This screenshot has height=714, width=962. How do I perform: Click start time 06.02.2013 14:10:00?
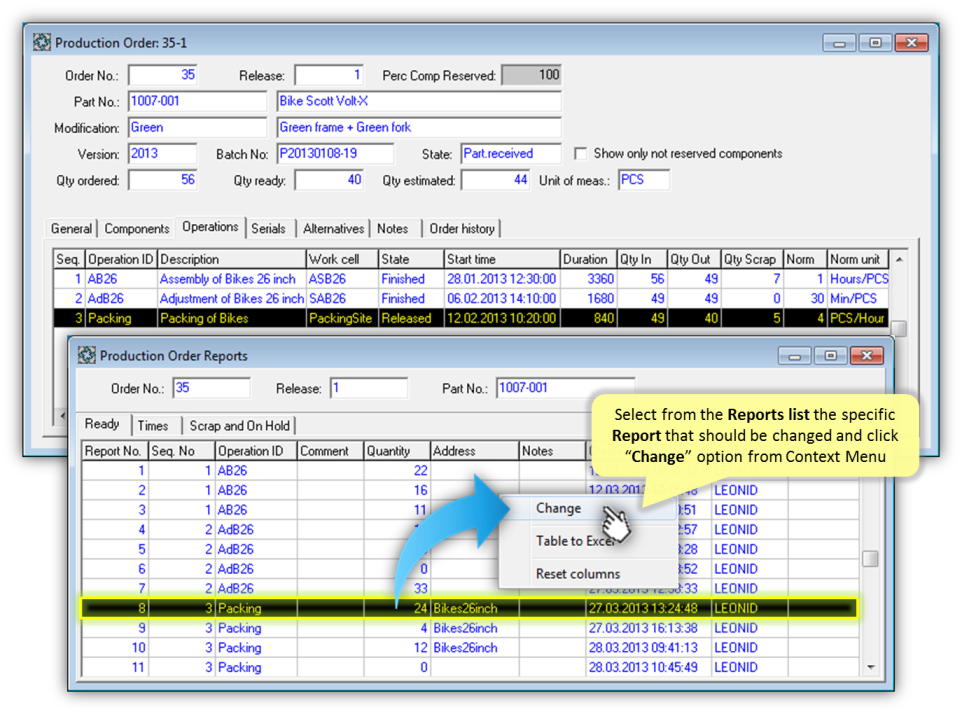point(501,299)
